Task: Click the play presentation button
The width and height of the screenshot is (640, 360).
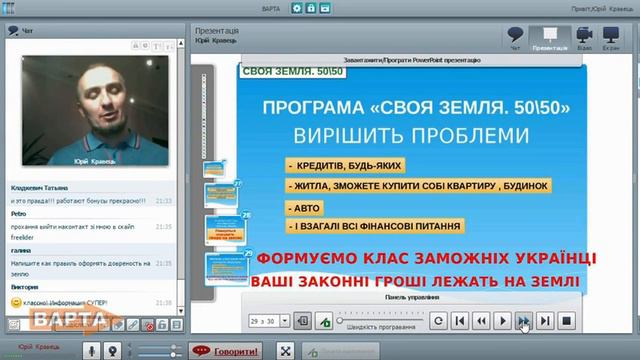Action: click(502, 321)
